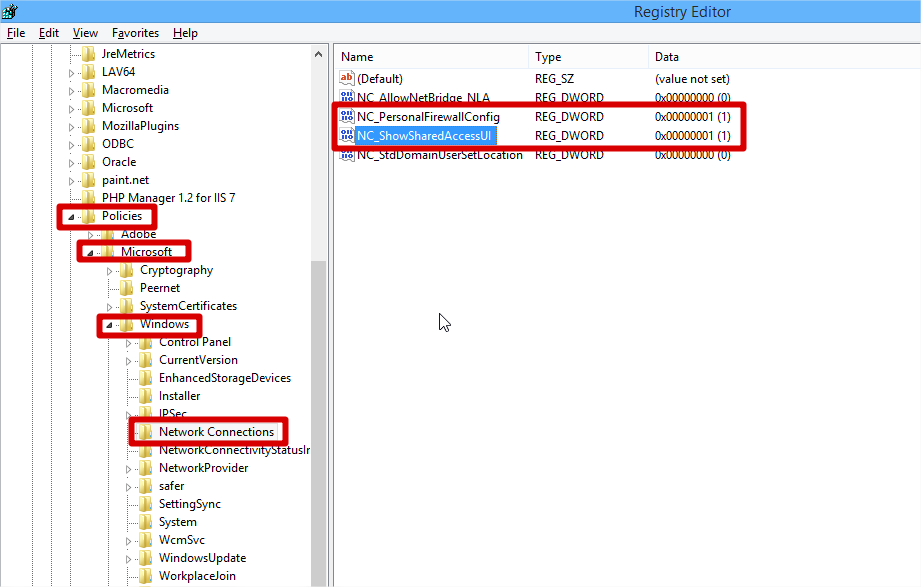Open the Edit menu
This screenshot has height=587, width=921.
(x=49, y=33)
